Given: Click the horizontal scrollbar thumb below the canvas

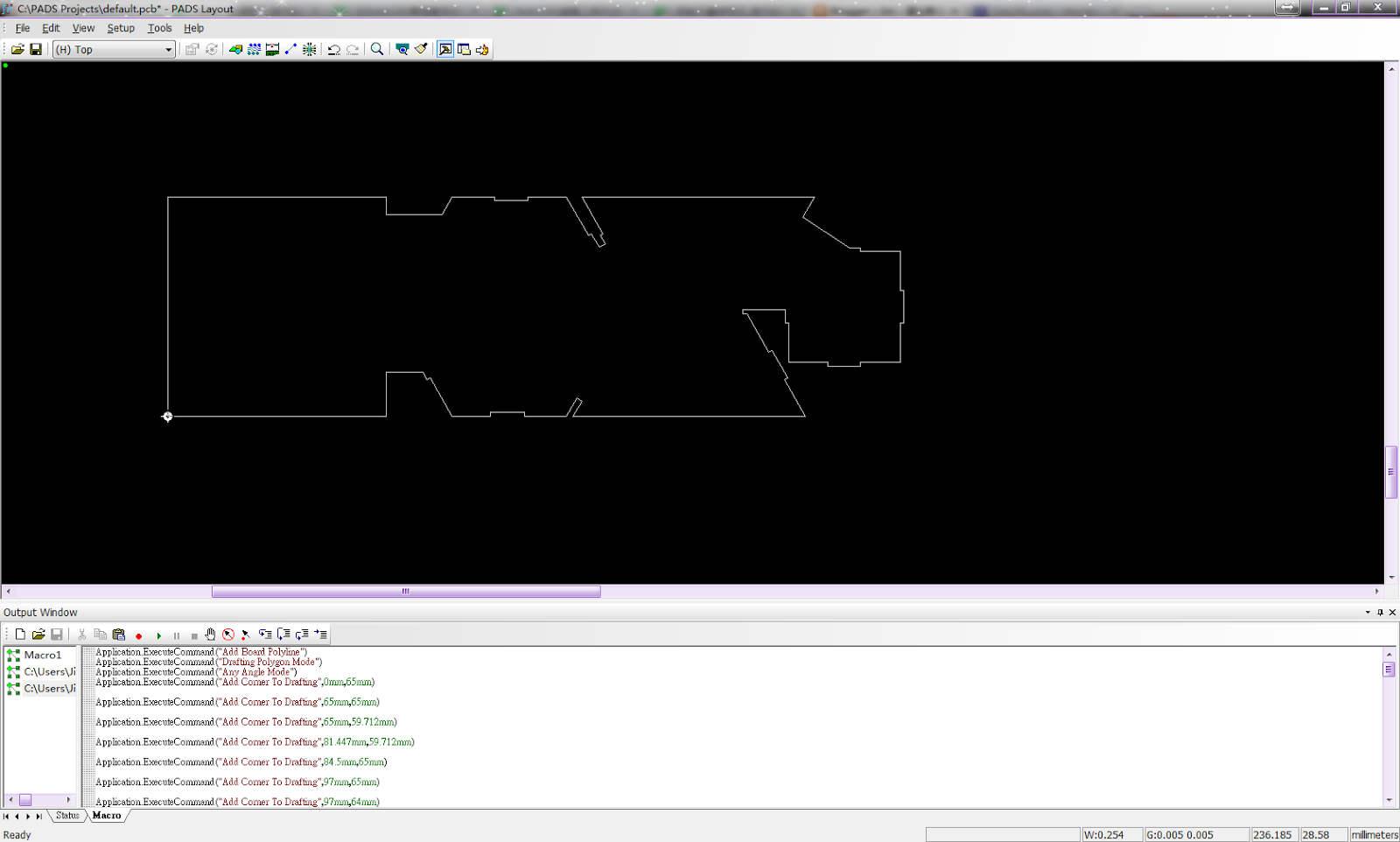Looking at the screenshot, I should click(405, 592).
